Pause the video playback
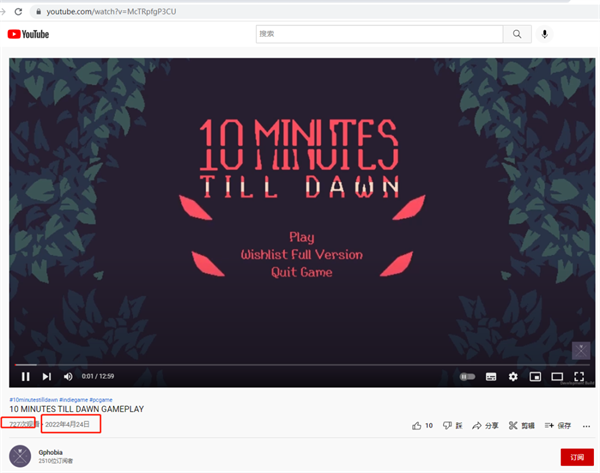 point(26,377)
